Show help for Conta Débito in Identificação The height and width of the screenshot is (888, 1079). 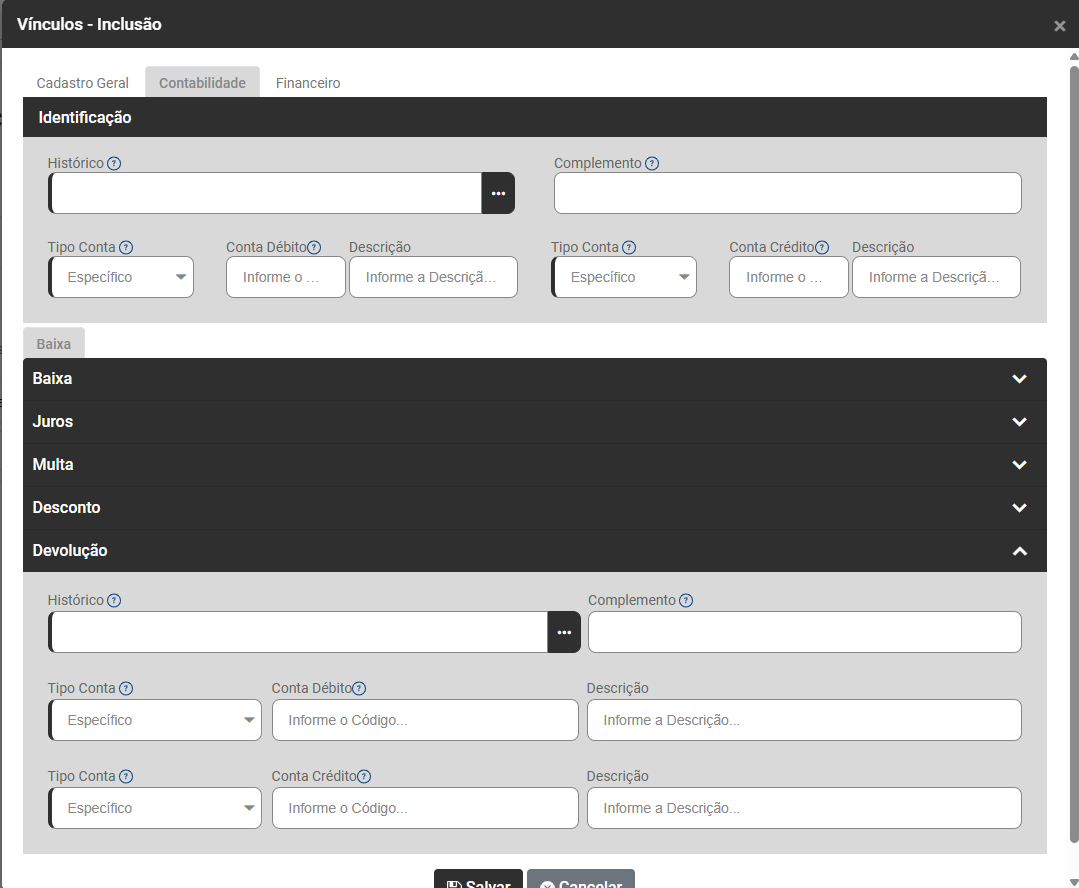pyautogui.click(x=314, y=247)
